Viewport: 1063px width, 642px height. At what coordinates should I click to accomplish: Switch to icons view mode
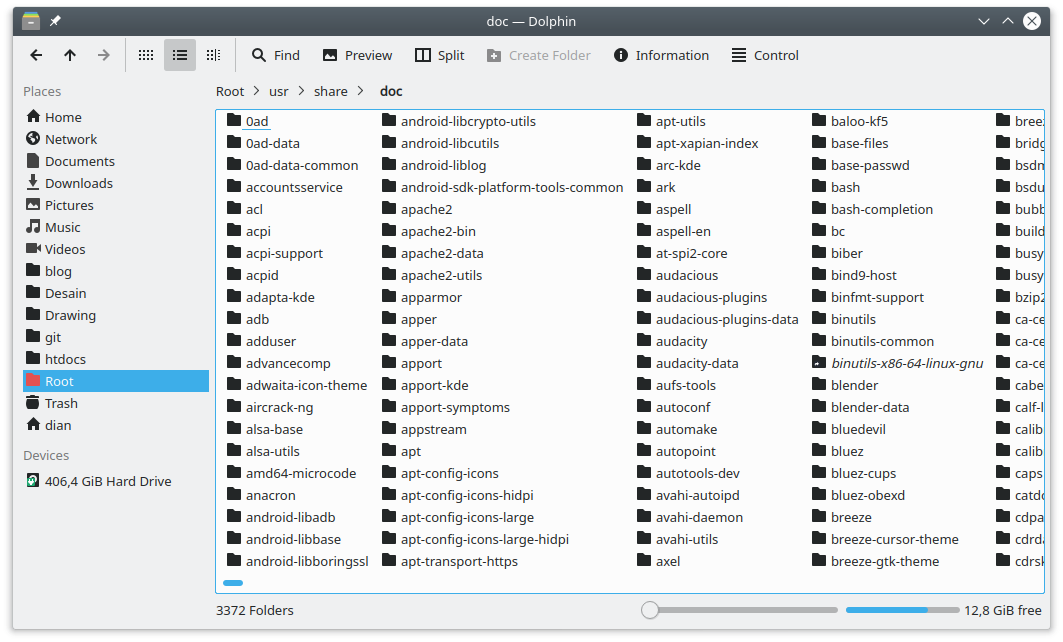tap(145, 55)
